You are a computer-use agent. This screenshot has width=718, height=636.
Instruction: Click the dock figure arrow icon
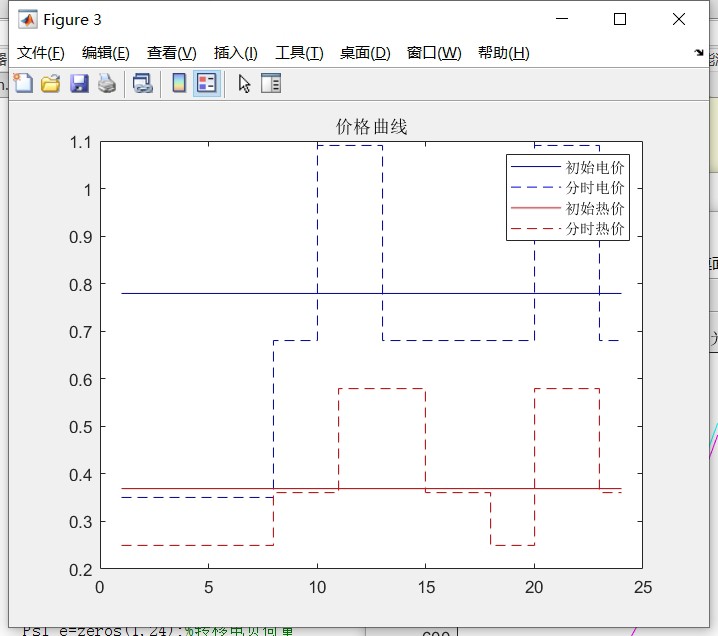point(698,52)
